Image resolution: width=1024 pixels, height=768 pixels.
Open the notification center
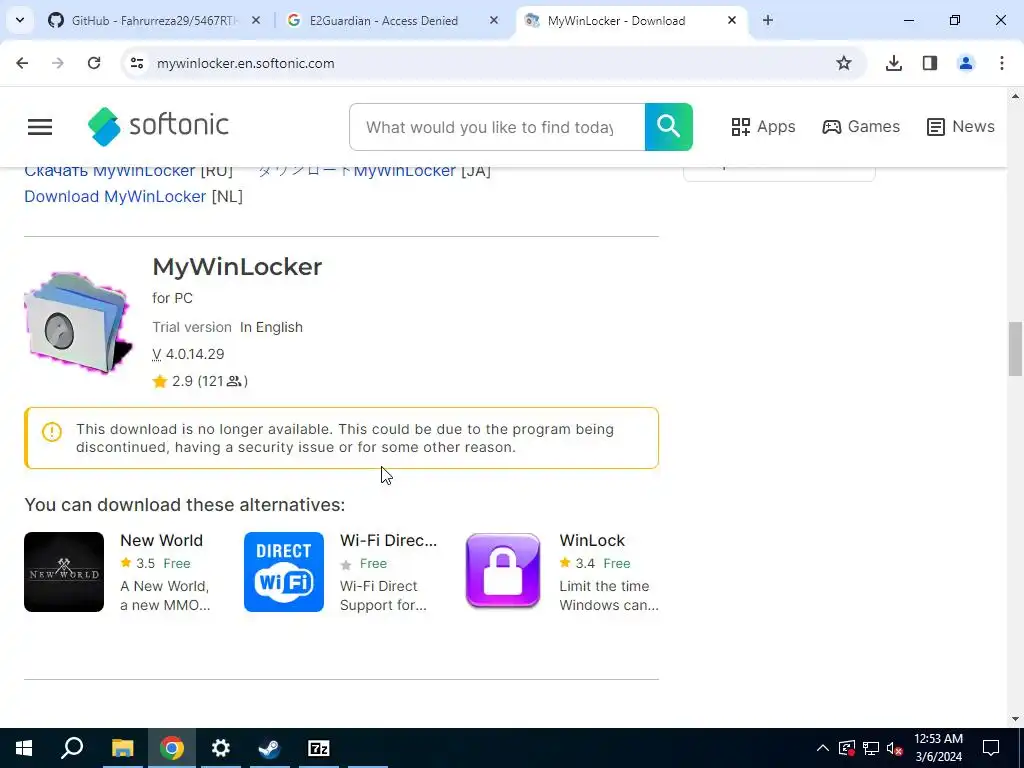tap(991, 748)
